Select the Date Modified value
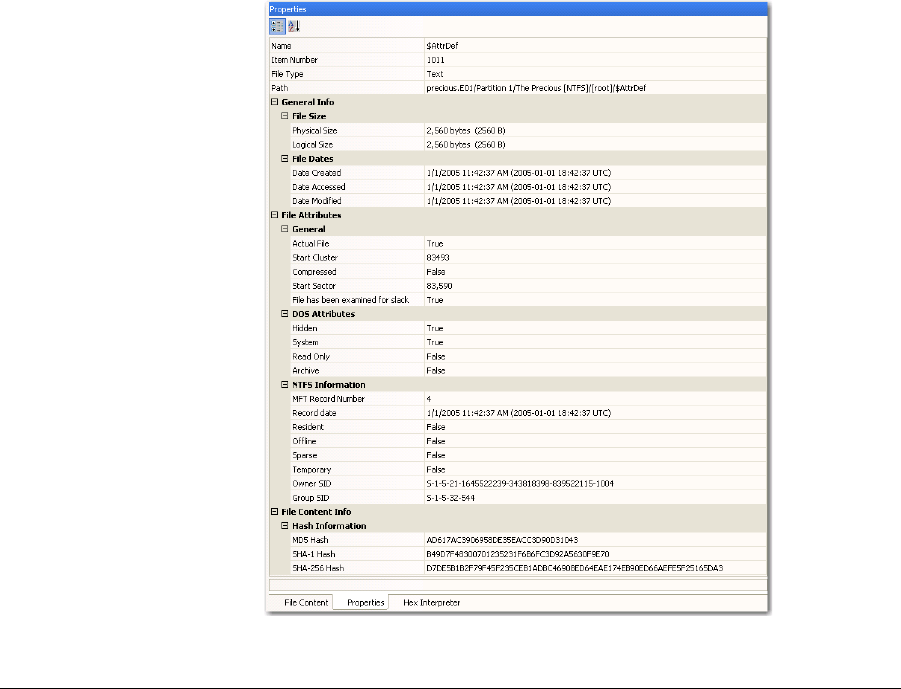Viewport: 901px width, 689px height. [x=519, y=201]
